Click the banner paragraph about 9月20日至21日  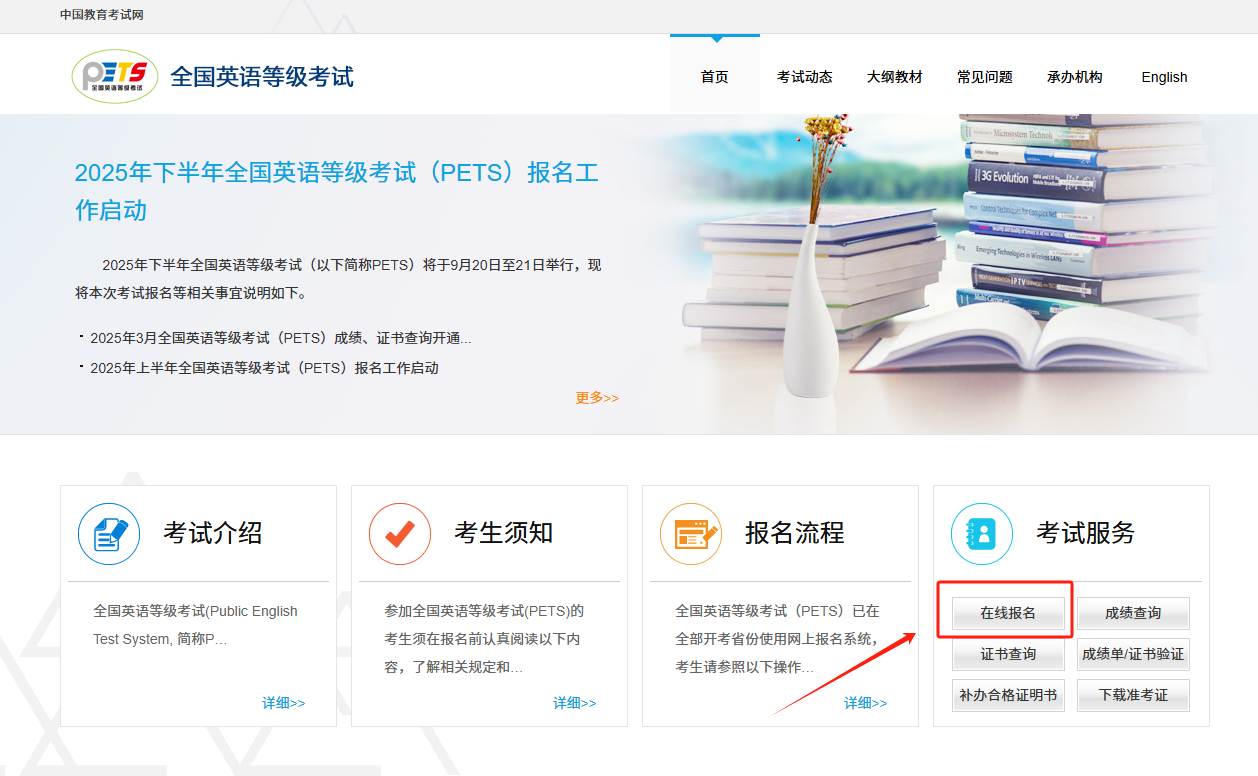(338, 279)
